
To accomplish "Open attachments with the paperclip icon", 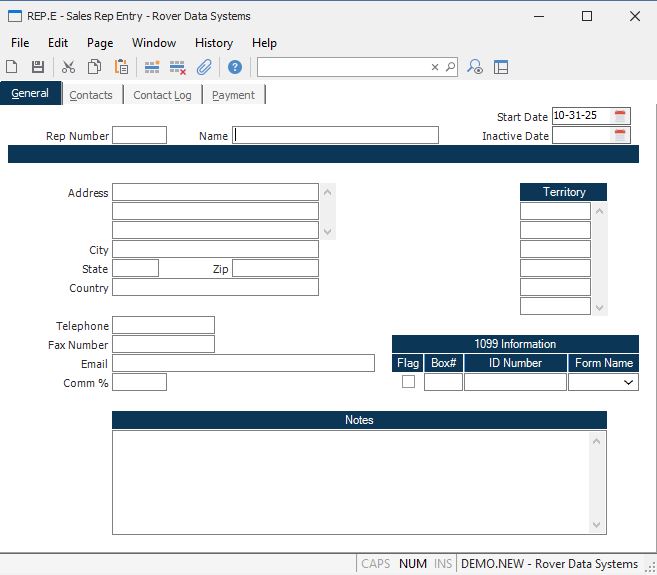I will click(x=204, y=67).
